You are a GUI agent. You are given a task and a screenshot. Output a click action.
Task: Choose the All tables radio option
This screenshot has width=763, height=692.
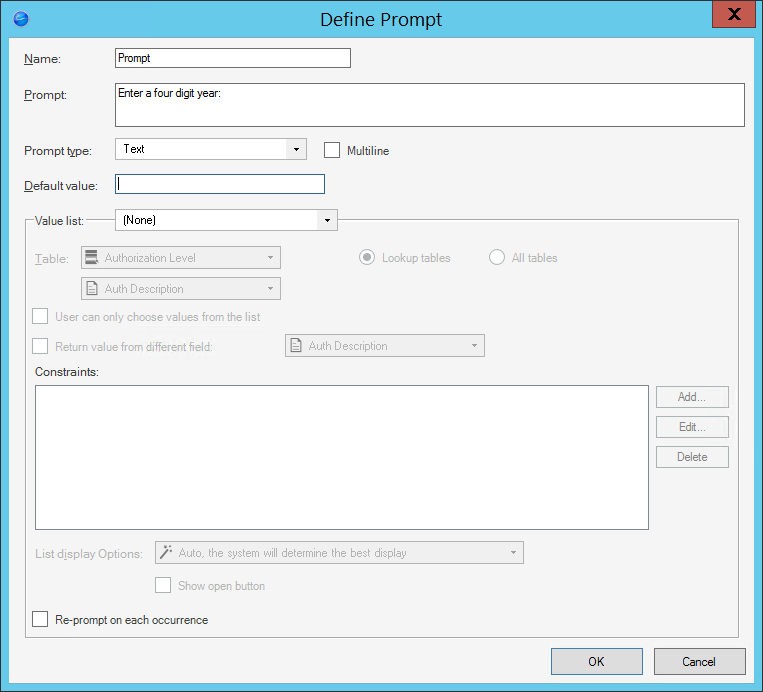coord(497,258)
